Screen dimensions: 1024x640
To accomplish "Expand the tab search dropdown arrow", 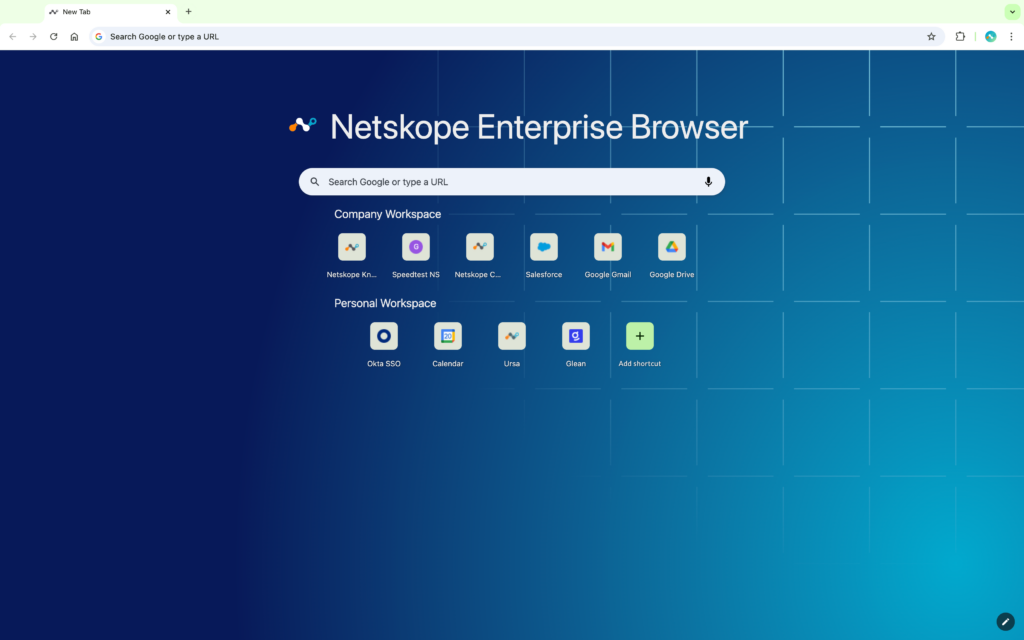I will pyautogui.click(x=1012, y=12).
